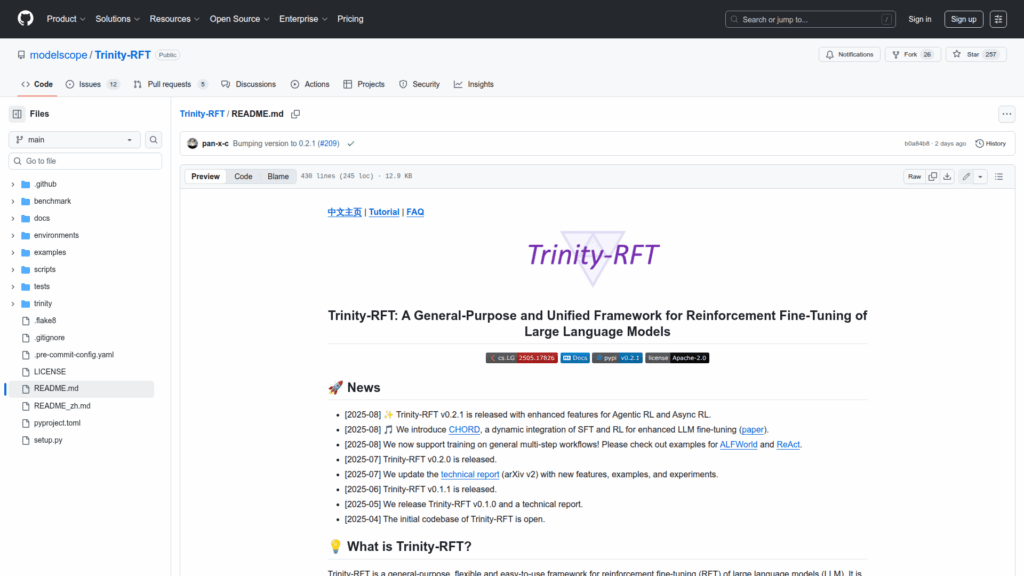
Task: Open more edit options dropdown arrow
Action: [x=980, y=177]
